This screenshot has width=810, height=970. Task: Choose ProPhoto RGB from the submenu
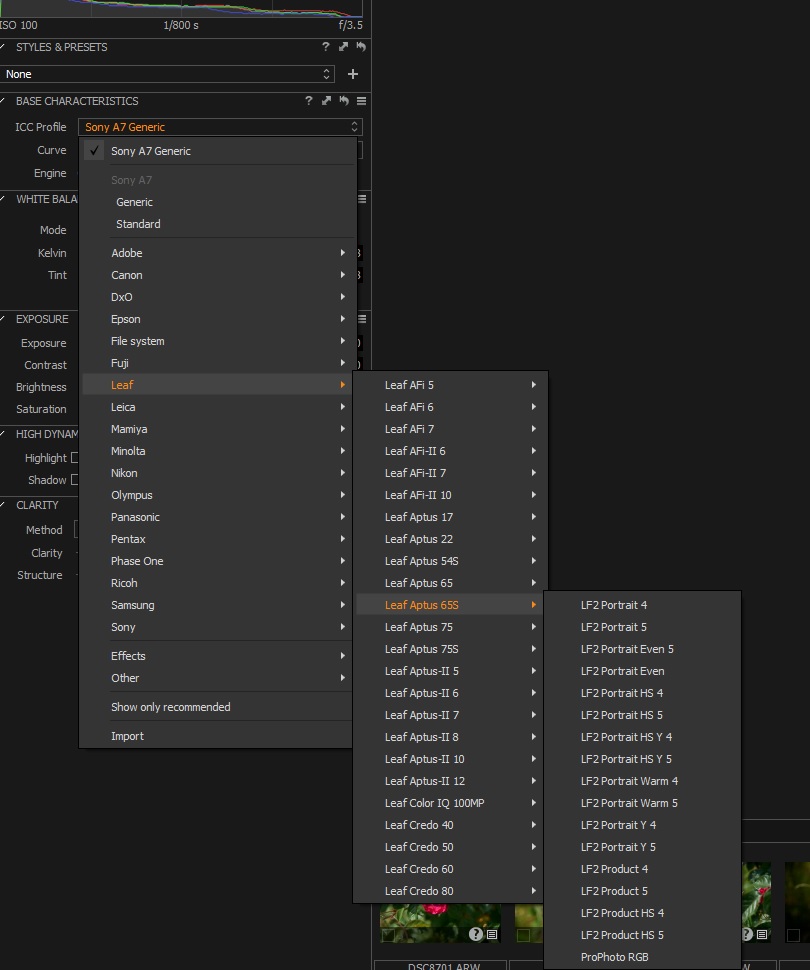(x=614, y=957)
